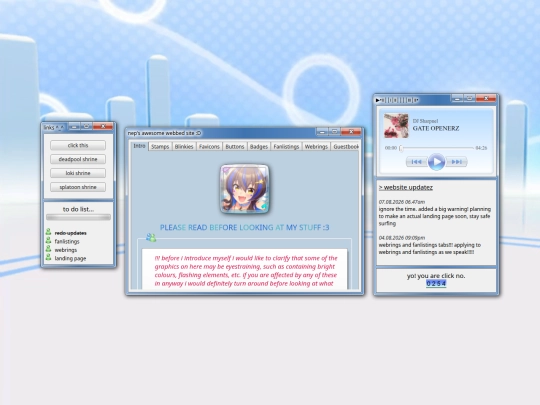540x405 pixels.
Task: Click the to do list progress bar
Action: [x=79, y=217]
